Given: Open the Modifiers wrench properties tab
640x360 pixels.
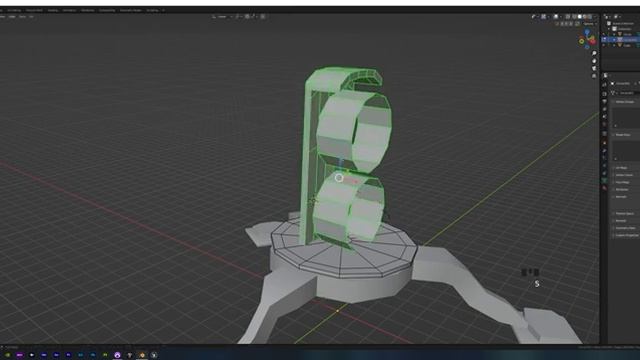Looking at the screenshot, I should pyautogui.click(x=604, y=150).
